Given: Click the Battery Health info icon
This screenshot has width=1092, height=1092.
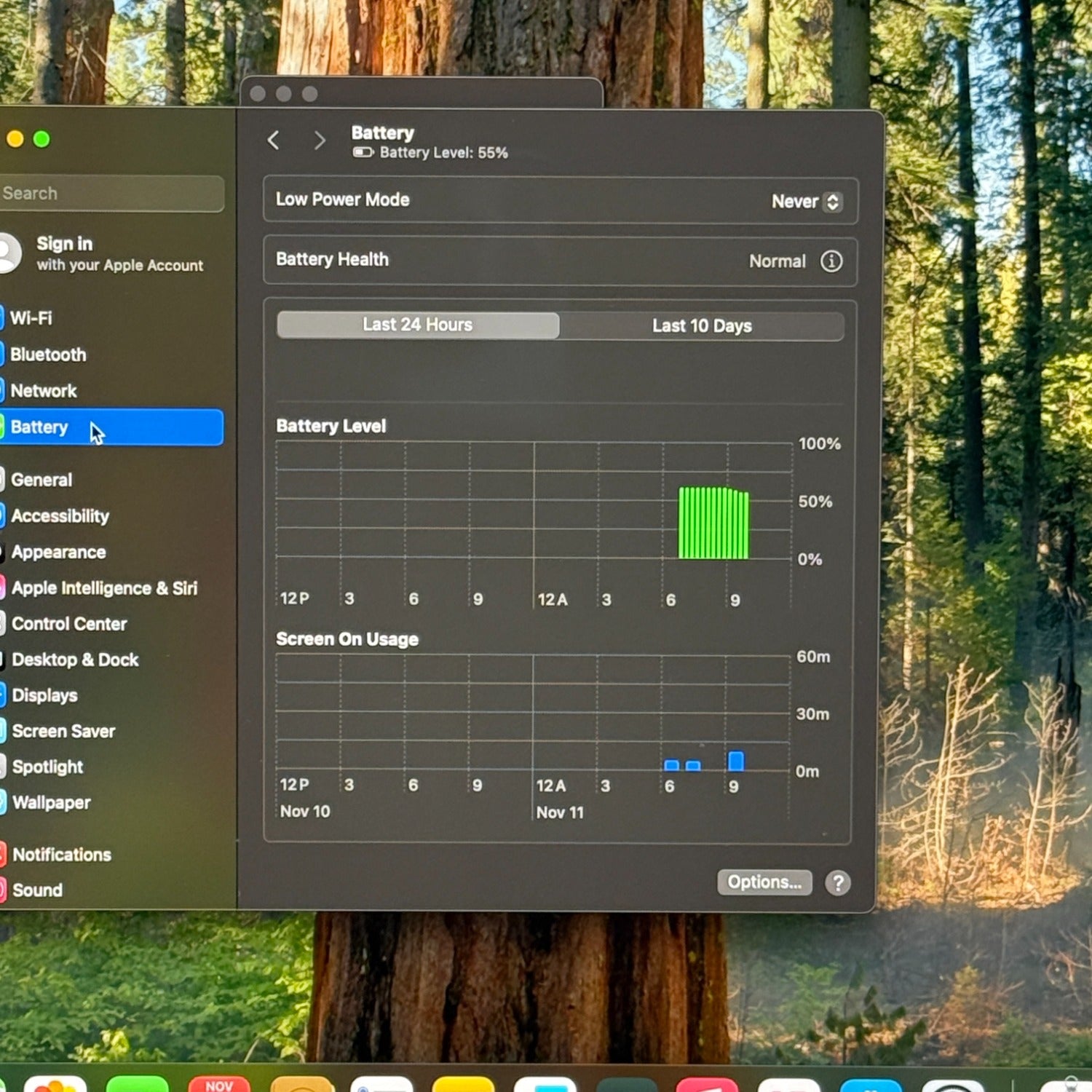Looking at the screenshot, I should point(831,261).
